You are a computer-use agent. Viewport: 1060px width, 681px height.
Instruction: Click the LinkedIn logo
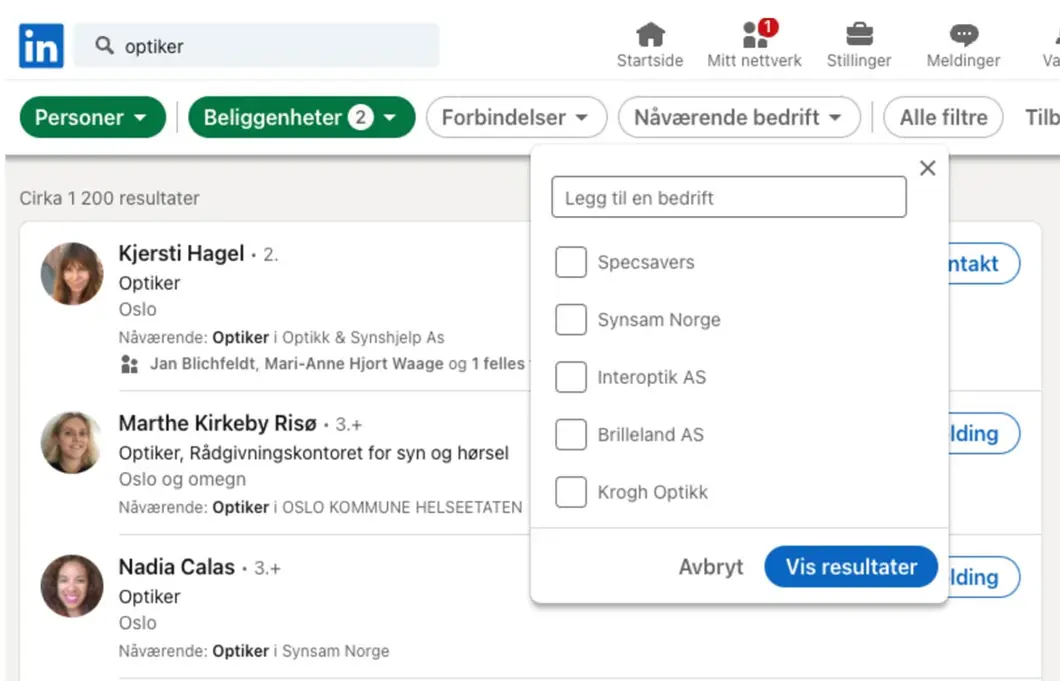pyautogui.click(x=41, y=46)
